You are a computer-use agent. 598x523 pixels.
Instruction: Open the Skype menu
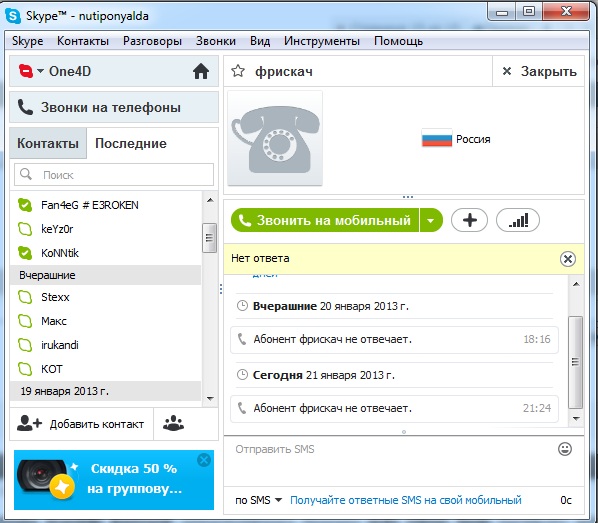coord(27,41)
